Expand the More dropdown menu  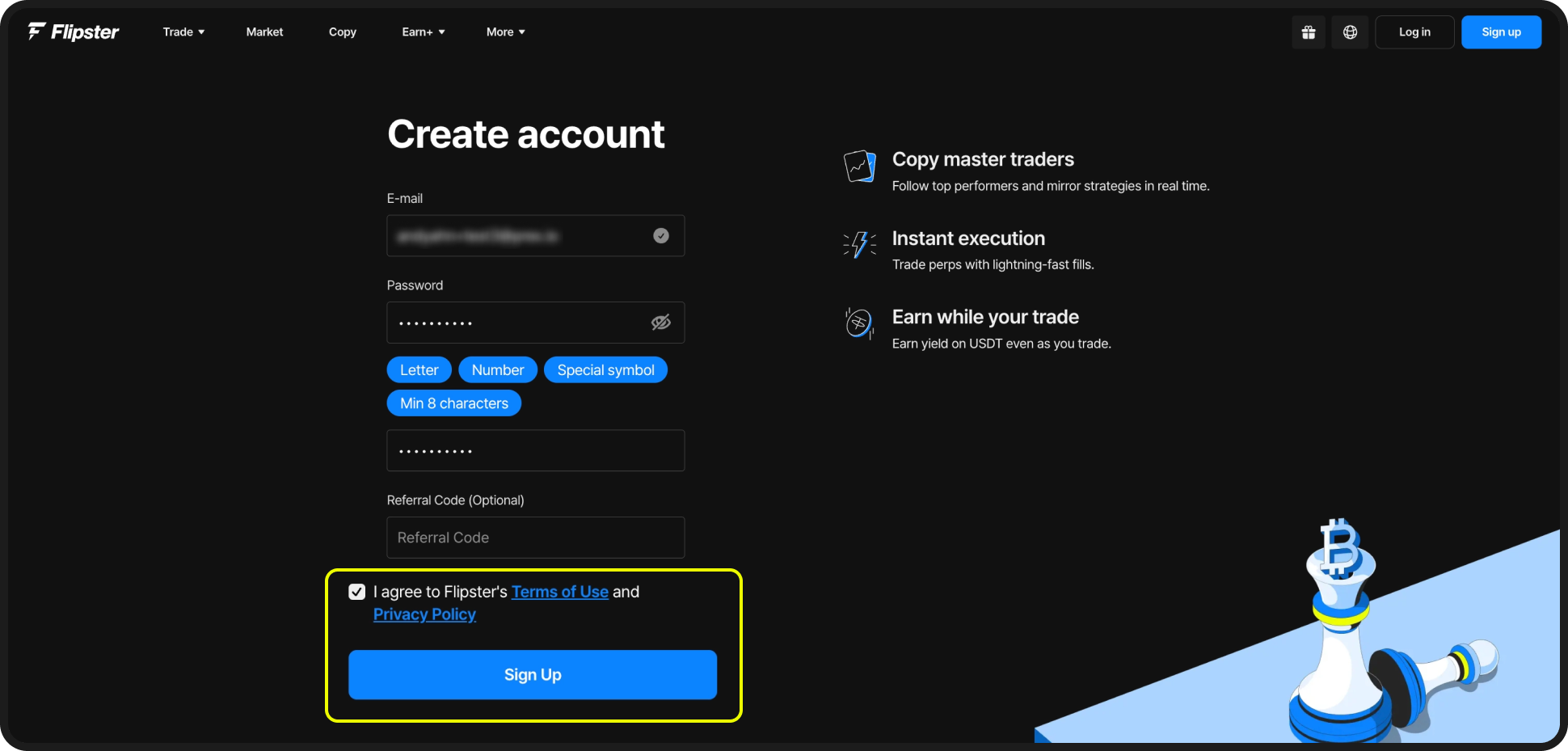(x=506, y=32)
